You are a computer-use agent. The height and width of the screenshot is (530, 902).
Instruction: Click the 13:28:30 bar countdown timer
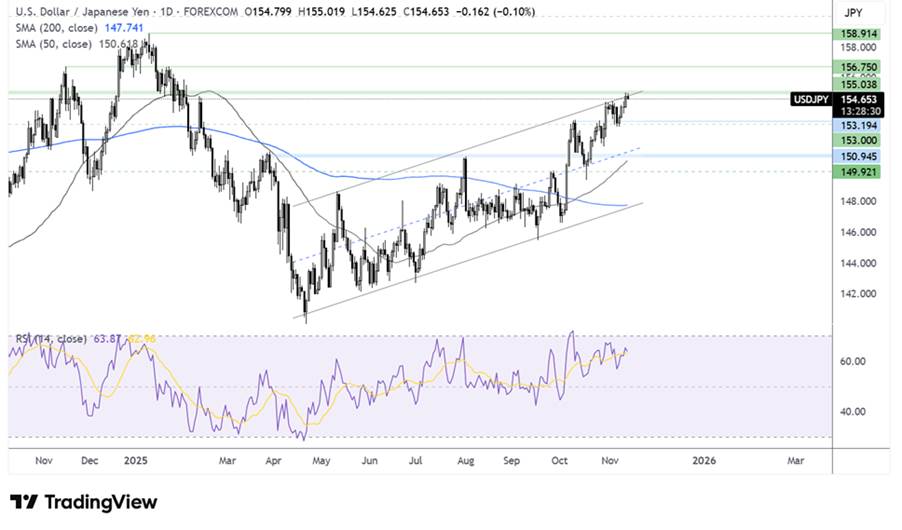(x=857, y=112)
